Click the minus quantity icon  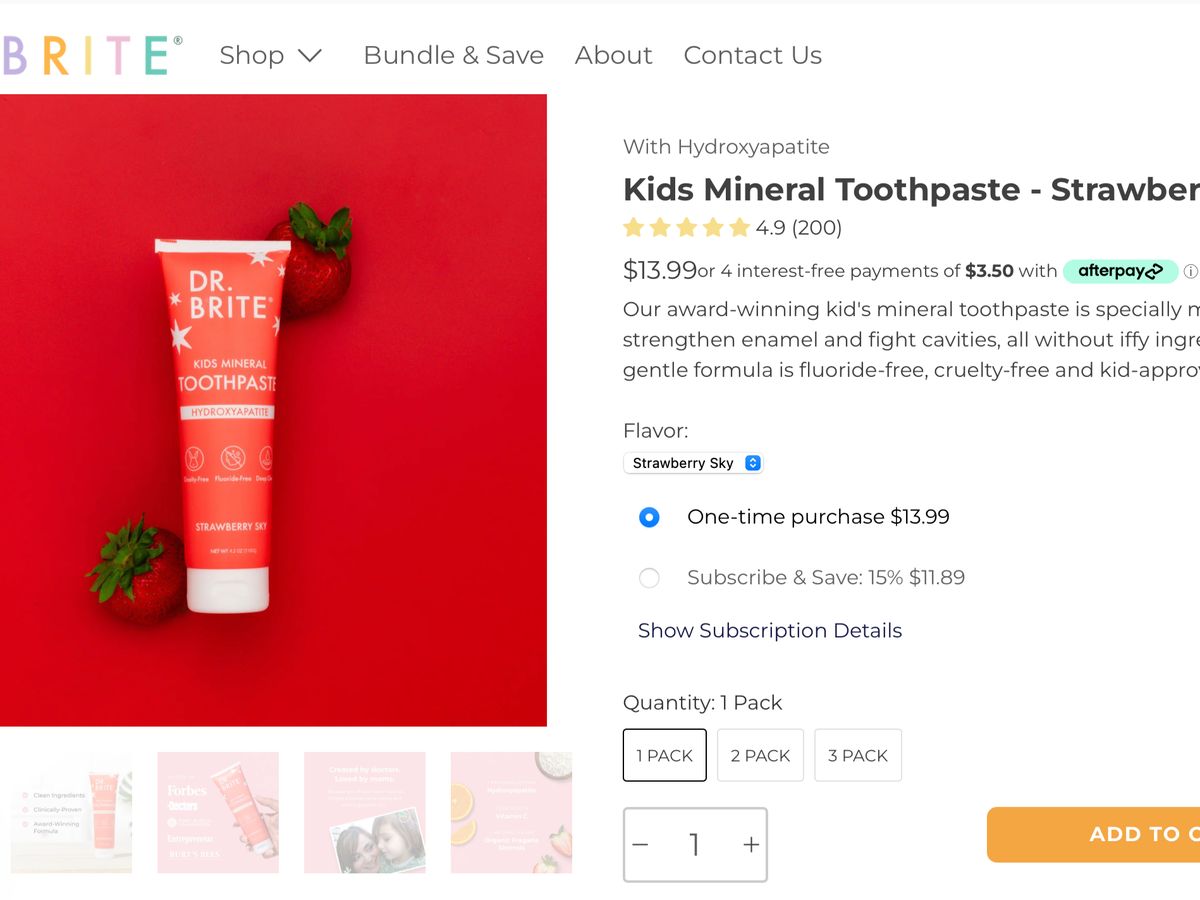pyautogui.click(x=641, y=845)
